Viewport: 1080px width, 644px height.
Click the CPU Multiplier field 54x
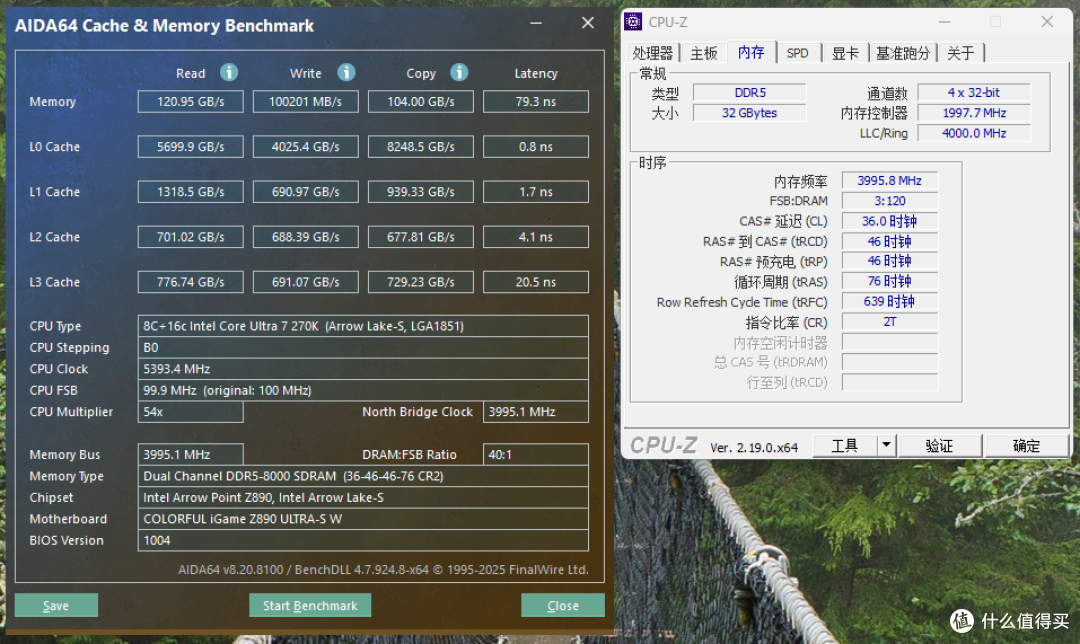click(191, 412)
